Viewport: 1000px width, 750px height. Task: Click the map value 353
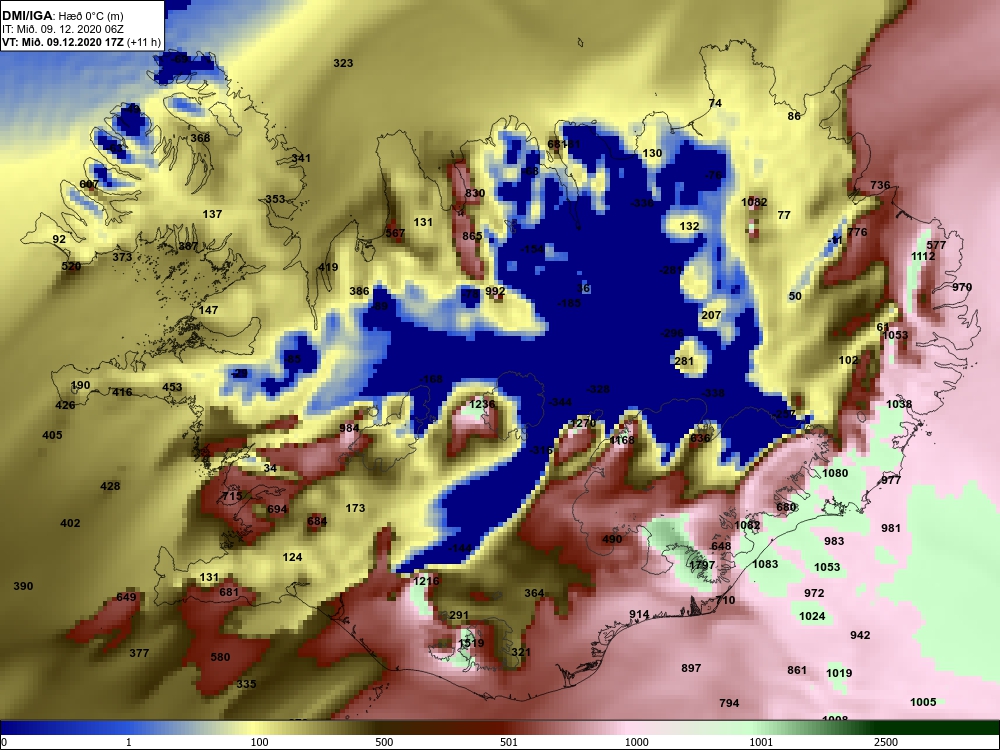(x=275, y=199)
